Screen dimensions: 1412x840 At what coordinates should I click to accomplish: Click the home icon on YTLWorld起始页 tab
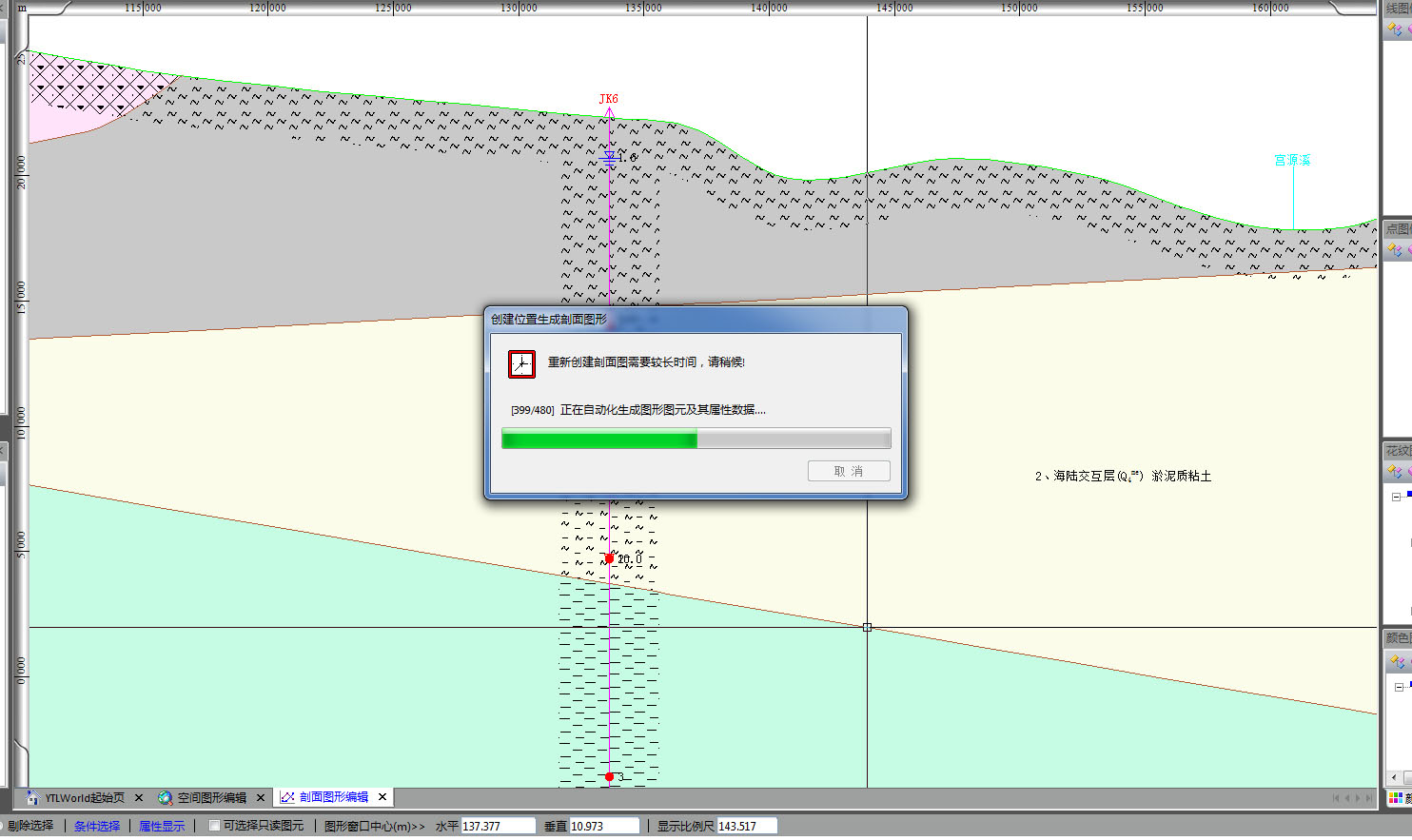(x=33, y=797)
